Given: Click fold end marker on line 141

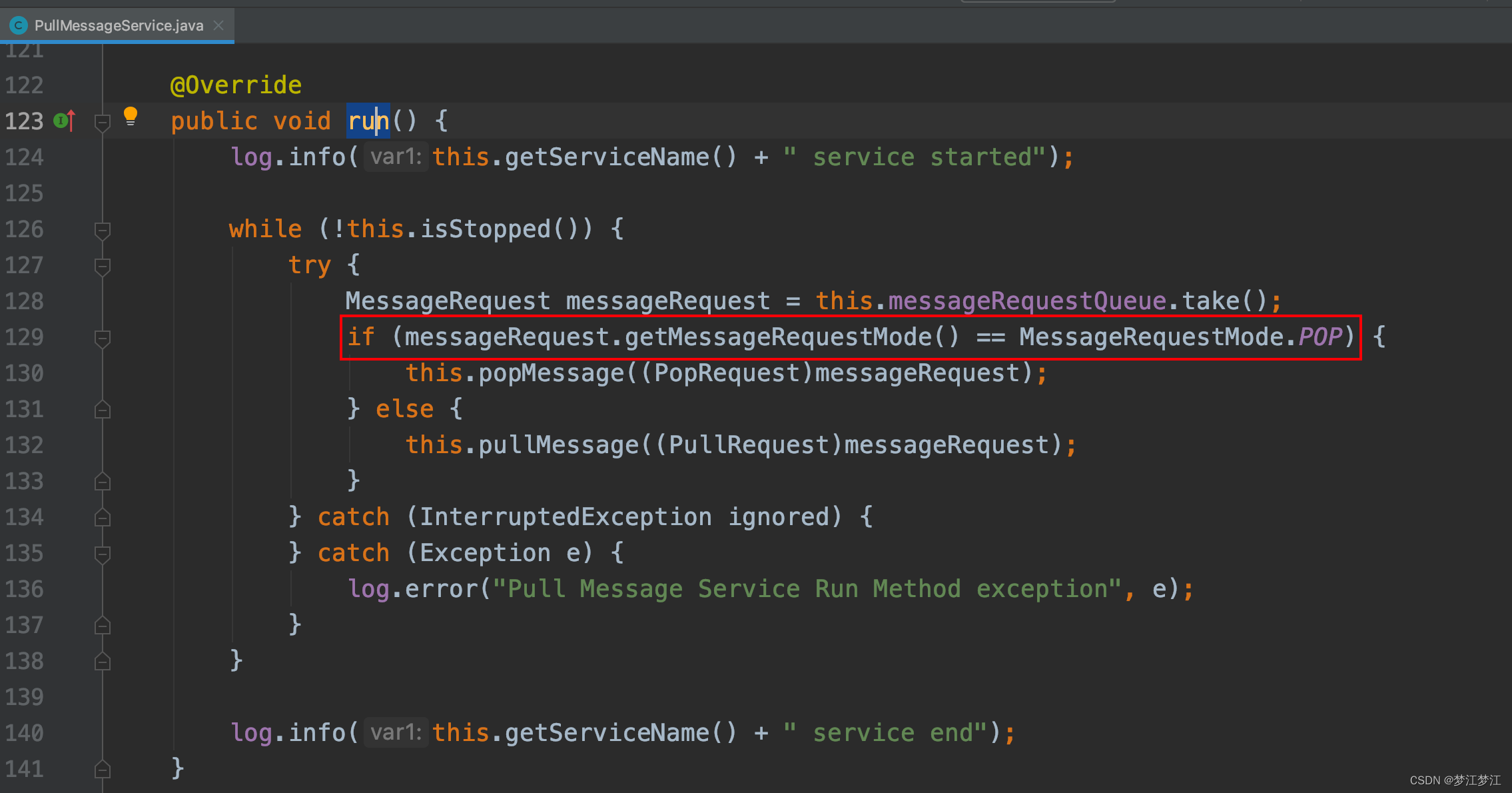Looking at the screenshot, I should tap(103, 769).
